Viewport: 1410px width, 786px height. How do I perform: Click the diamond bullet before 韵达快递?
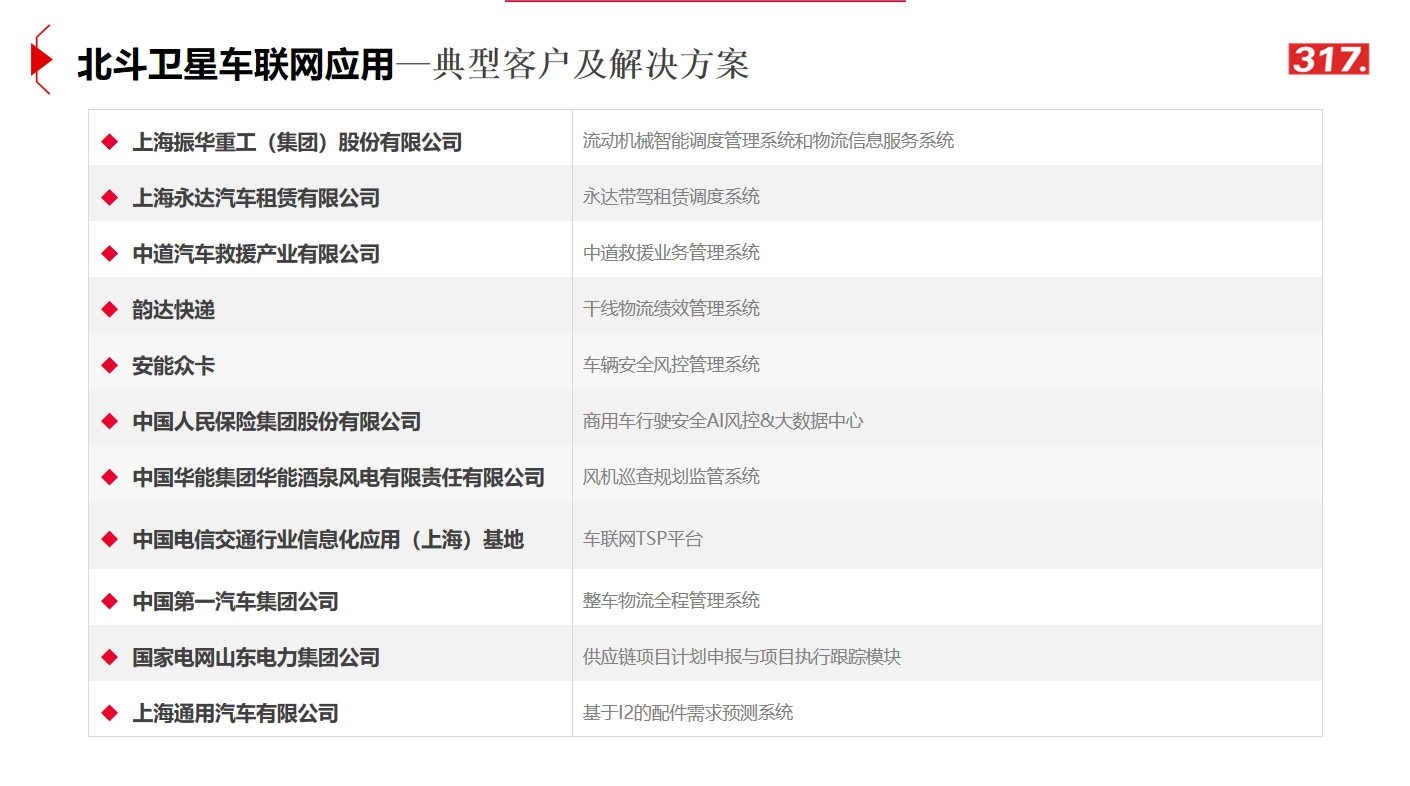110,310
